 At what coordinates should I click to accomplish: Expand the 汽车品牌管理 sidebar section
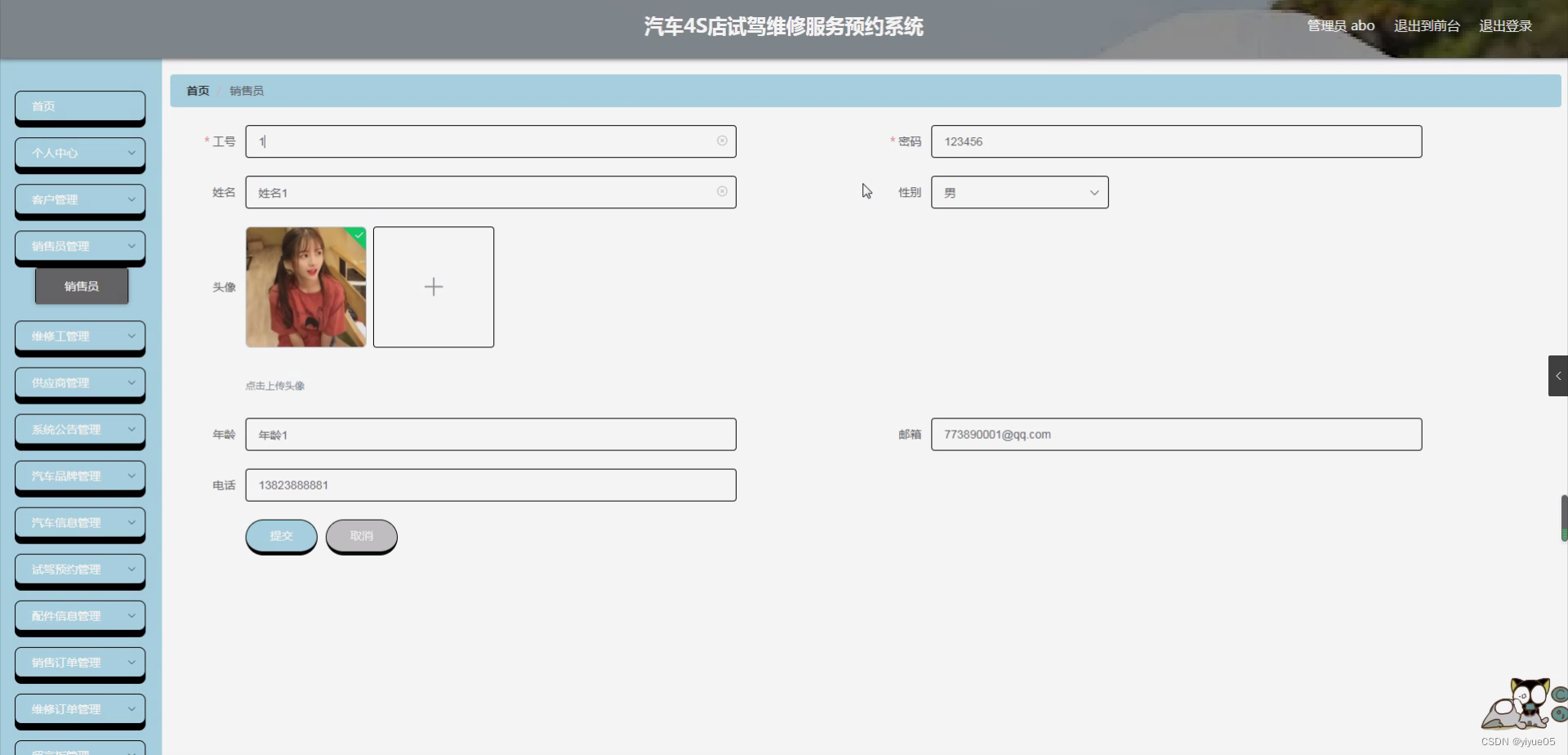(79, 475)
